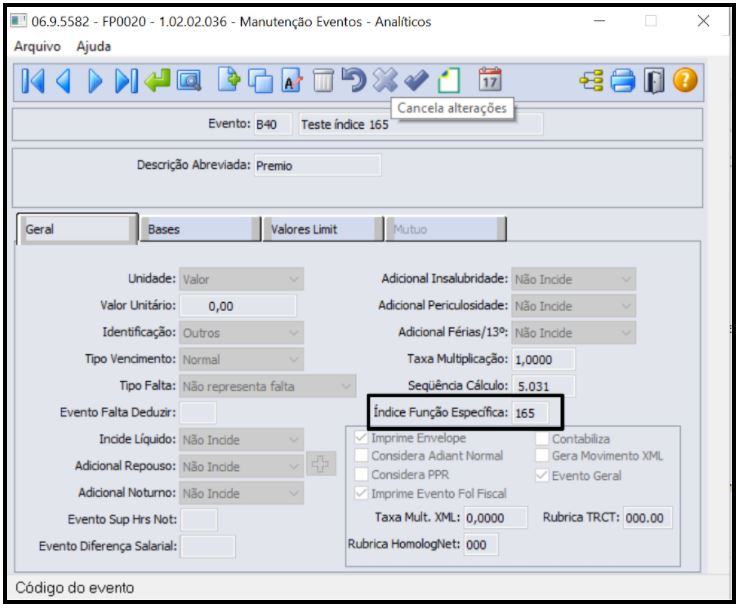Click the add new record icon

click(229, 80)
